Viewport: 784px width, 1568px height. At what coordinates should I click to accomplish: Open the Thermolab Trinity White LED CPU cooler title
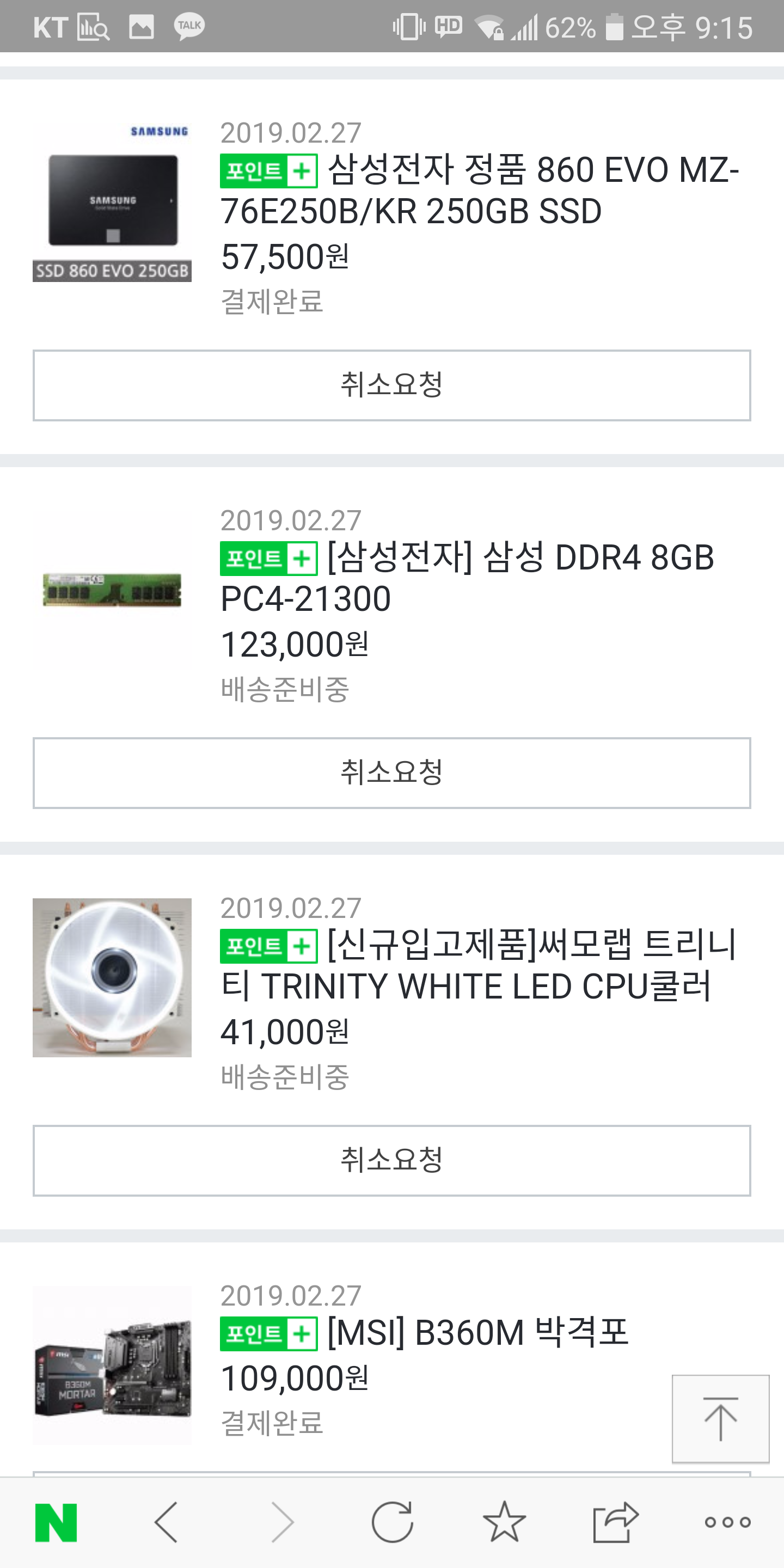(478, 965)
